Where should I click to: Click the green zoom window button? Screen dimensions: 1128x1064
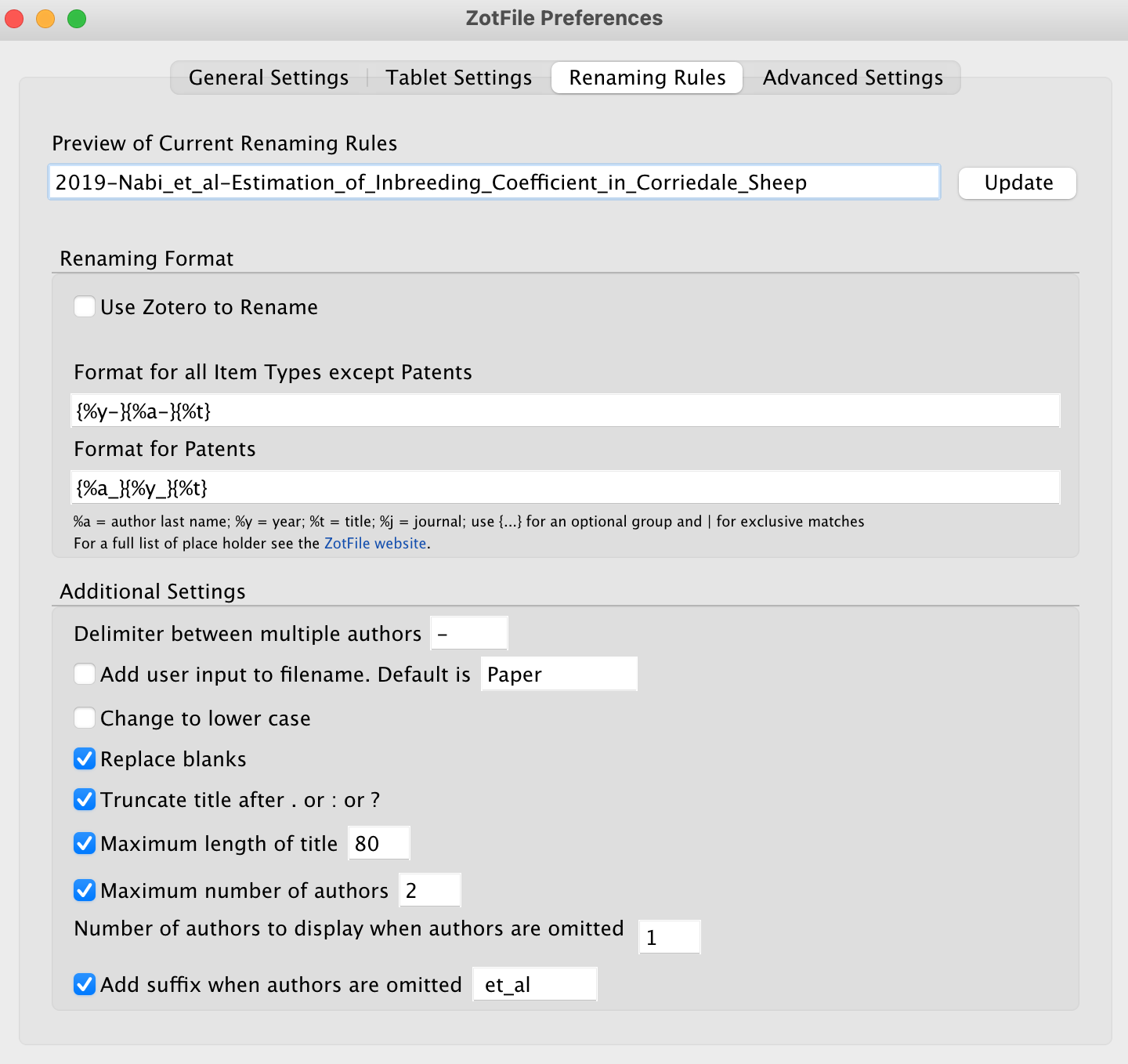click(x=77, y=19)
